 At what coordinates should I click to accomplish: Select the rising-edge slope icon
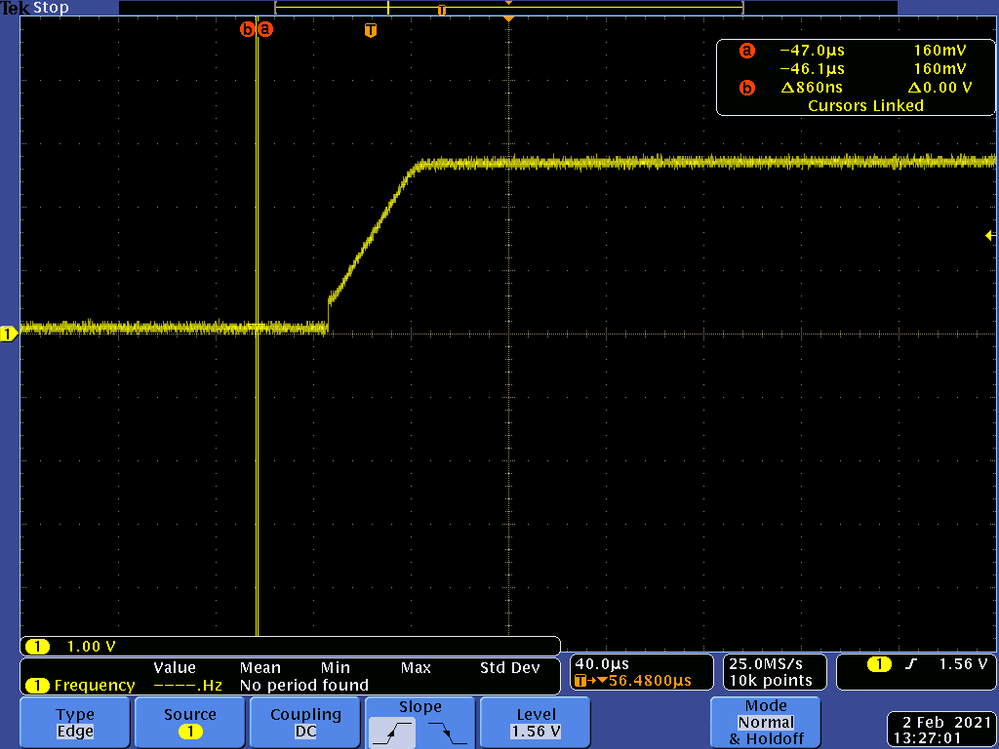click(x=390, y=733)
